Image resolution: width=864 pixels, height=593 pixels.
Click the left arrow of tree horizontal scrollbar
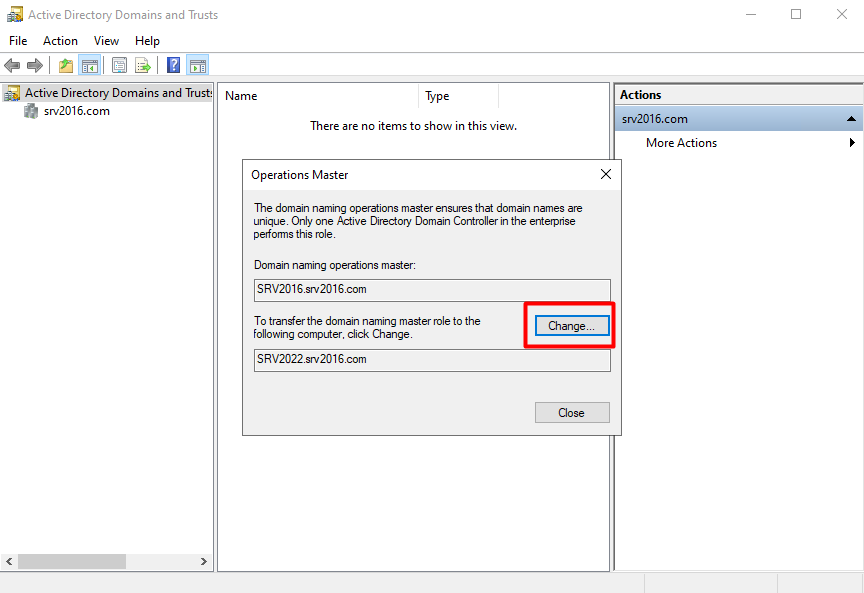9,562
